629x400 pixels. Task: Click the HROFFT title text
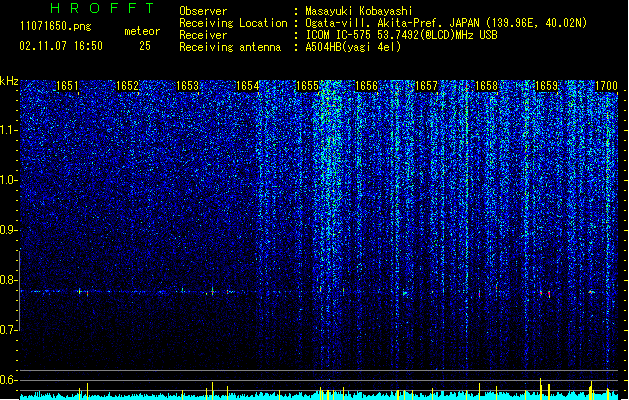point(102,8)
